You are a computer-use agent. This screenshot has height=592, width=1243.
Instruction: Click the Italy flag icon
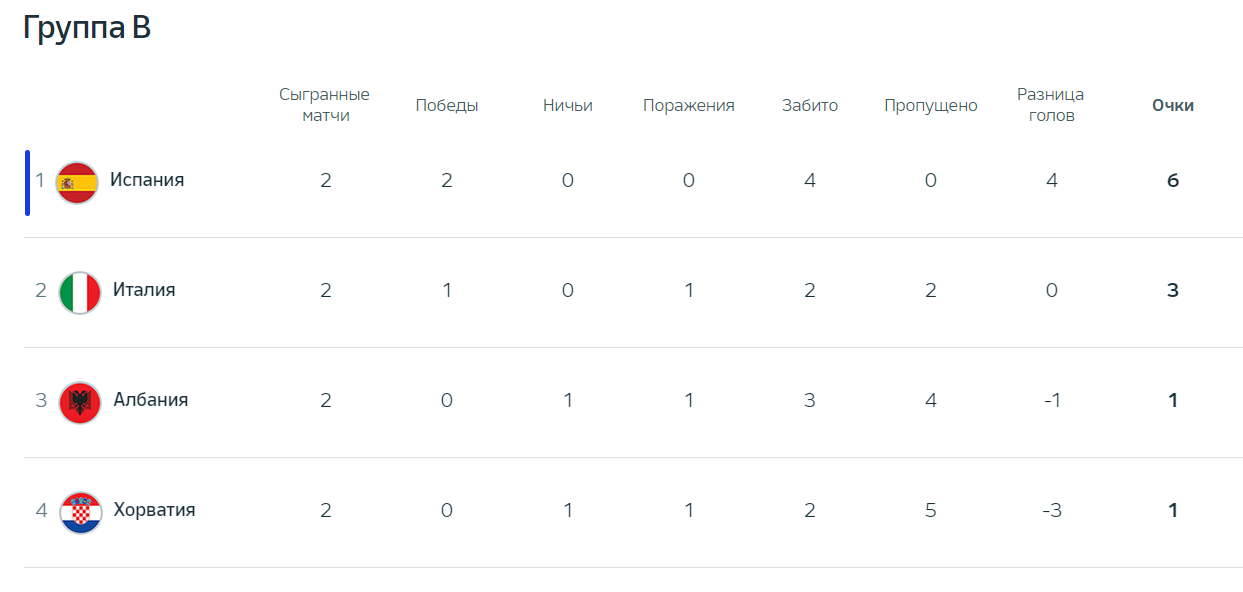click(x=80, y=292)
